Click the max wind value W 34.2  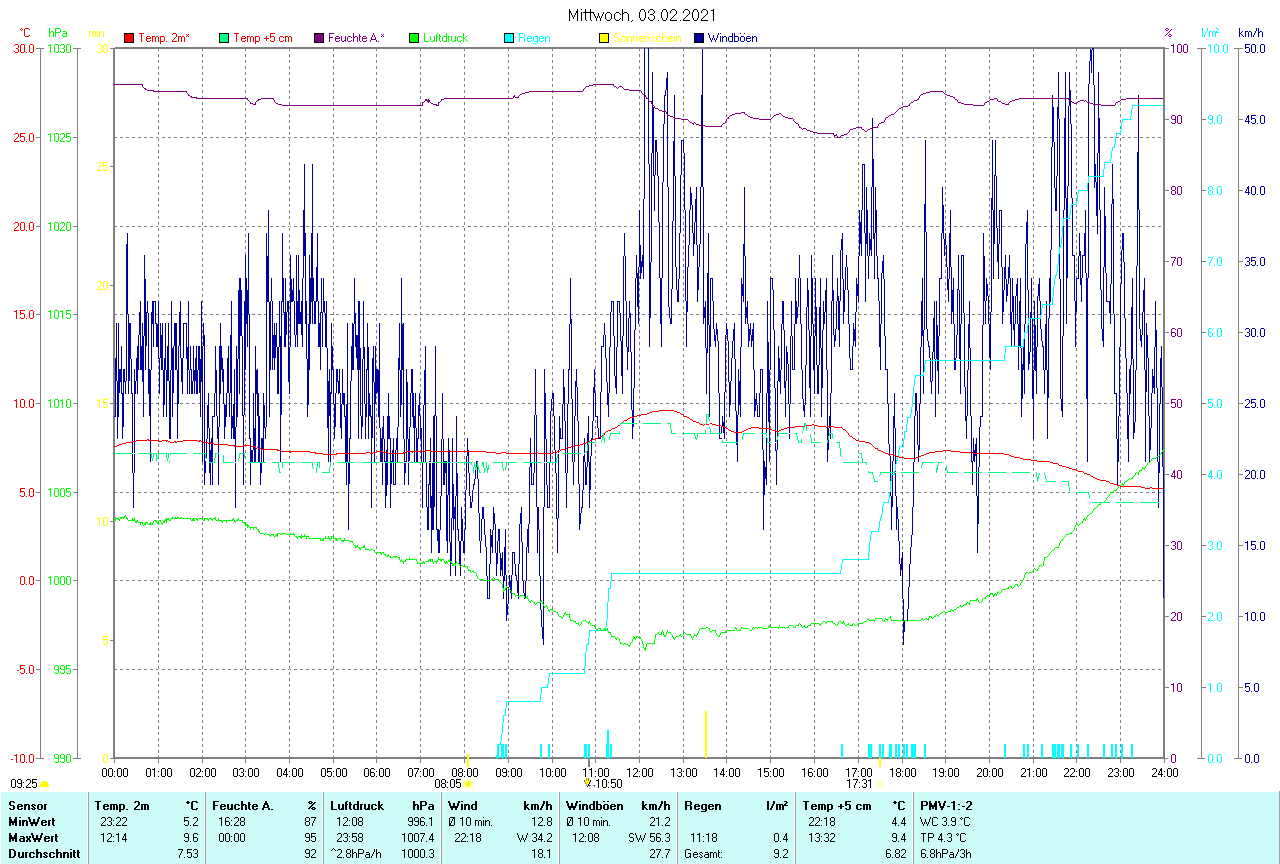pyautogui.click(x=535, y=838)
